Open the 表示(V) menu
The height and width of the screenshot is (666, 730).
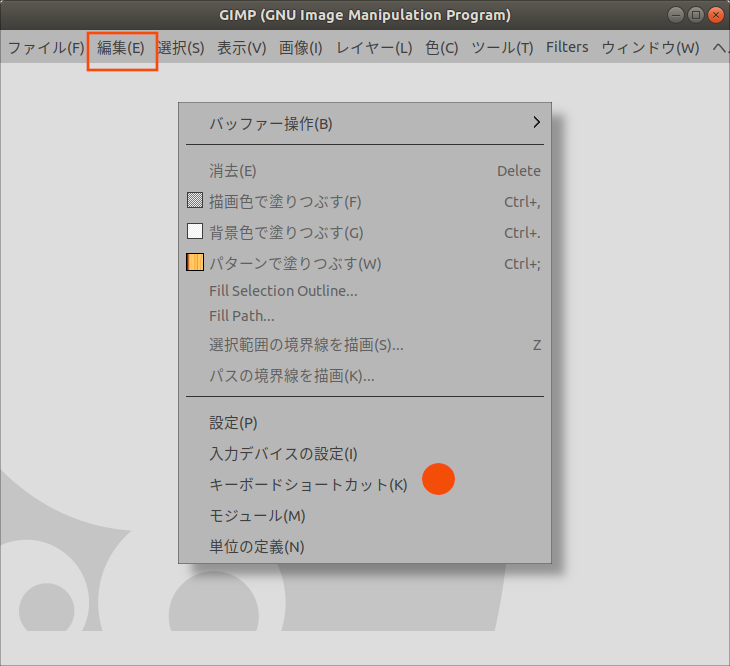[241, 47]
